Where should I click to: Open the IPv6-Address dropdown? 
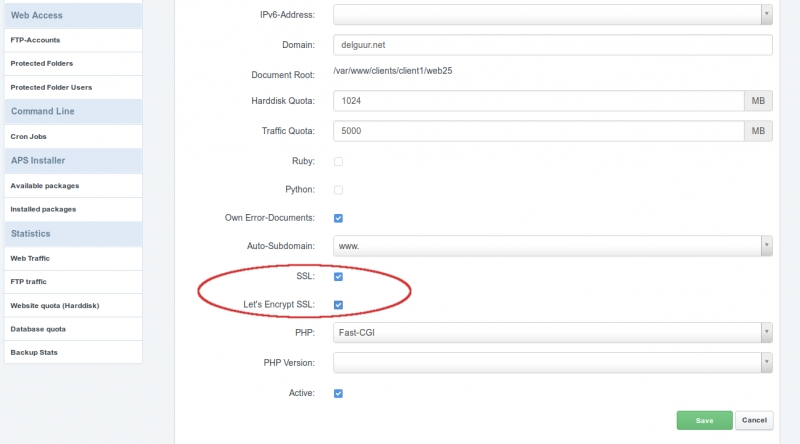tap(553, 15)
